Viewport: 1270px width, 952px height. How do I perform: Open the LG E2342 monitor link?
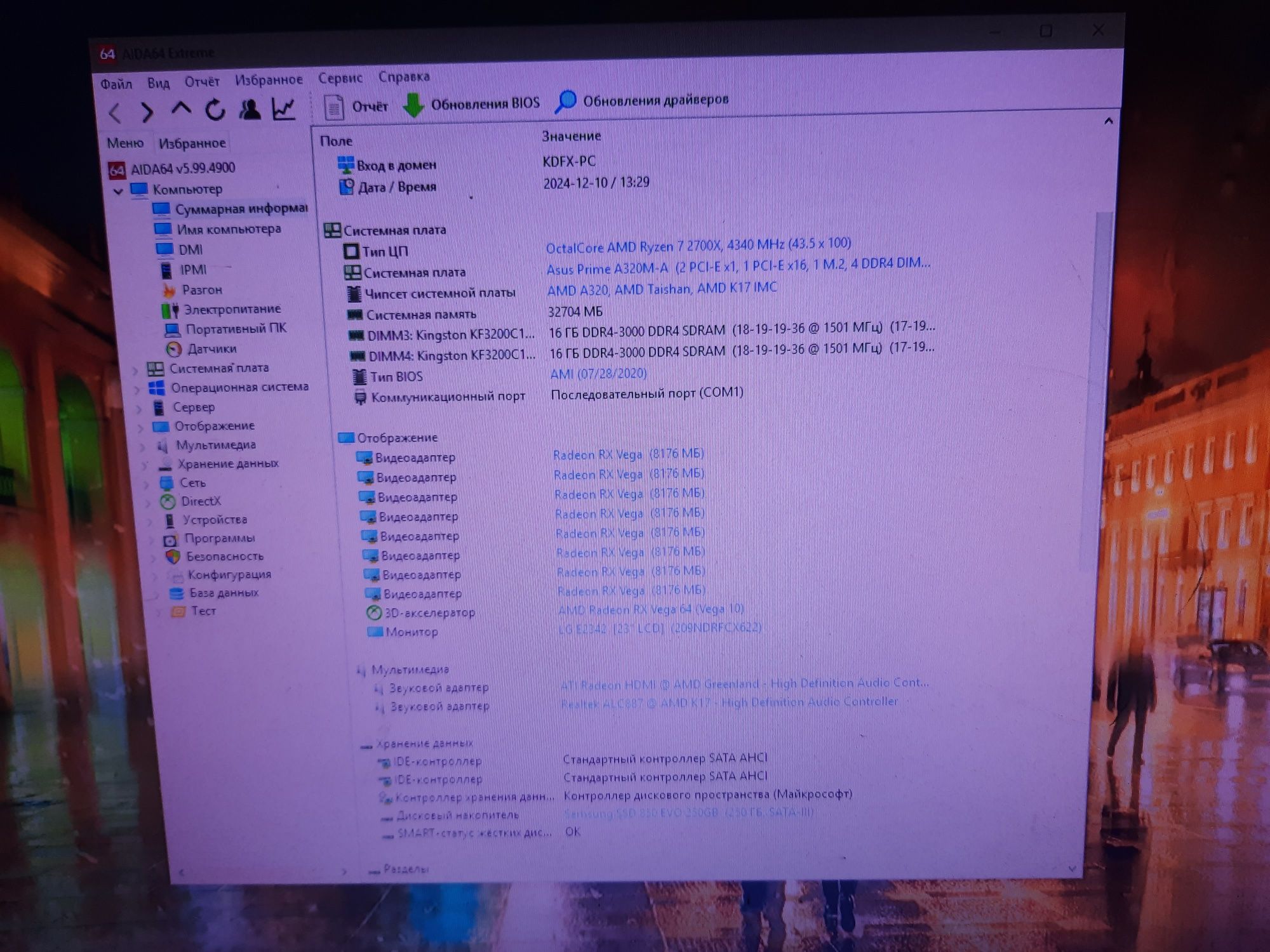coord(660,628)
